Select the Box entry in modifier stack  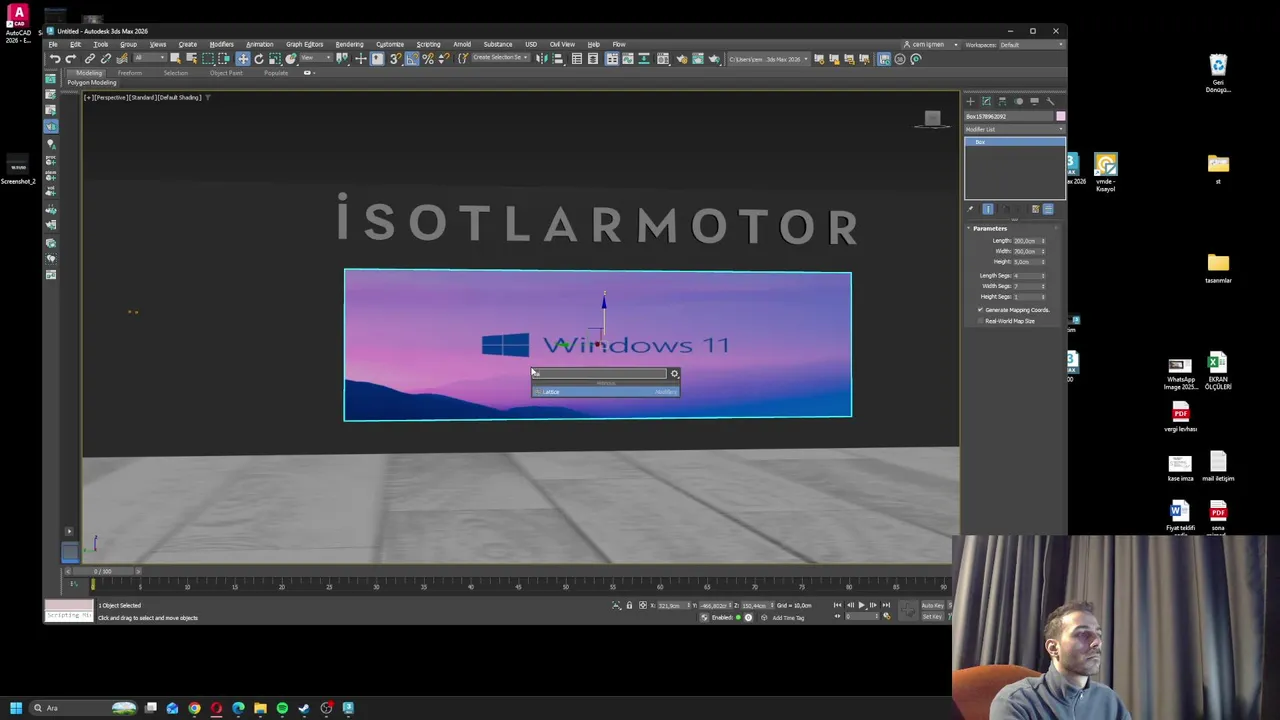click(1015, 142)
